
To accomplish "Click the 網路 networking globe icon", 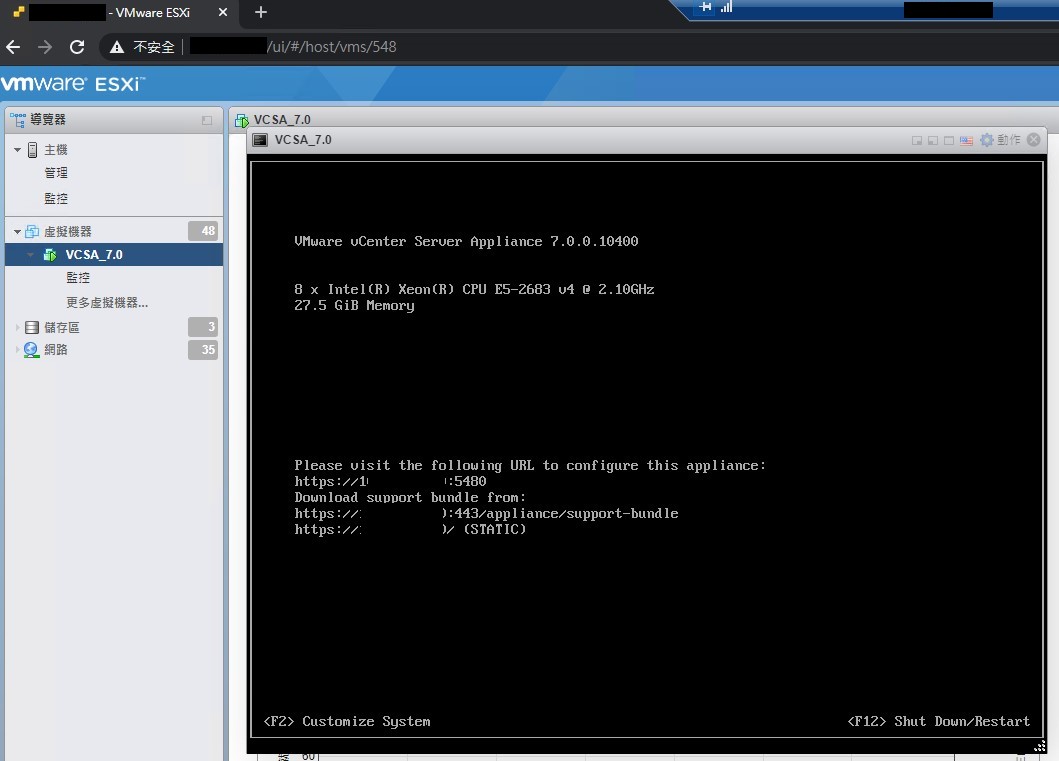I will click(32, 350).
